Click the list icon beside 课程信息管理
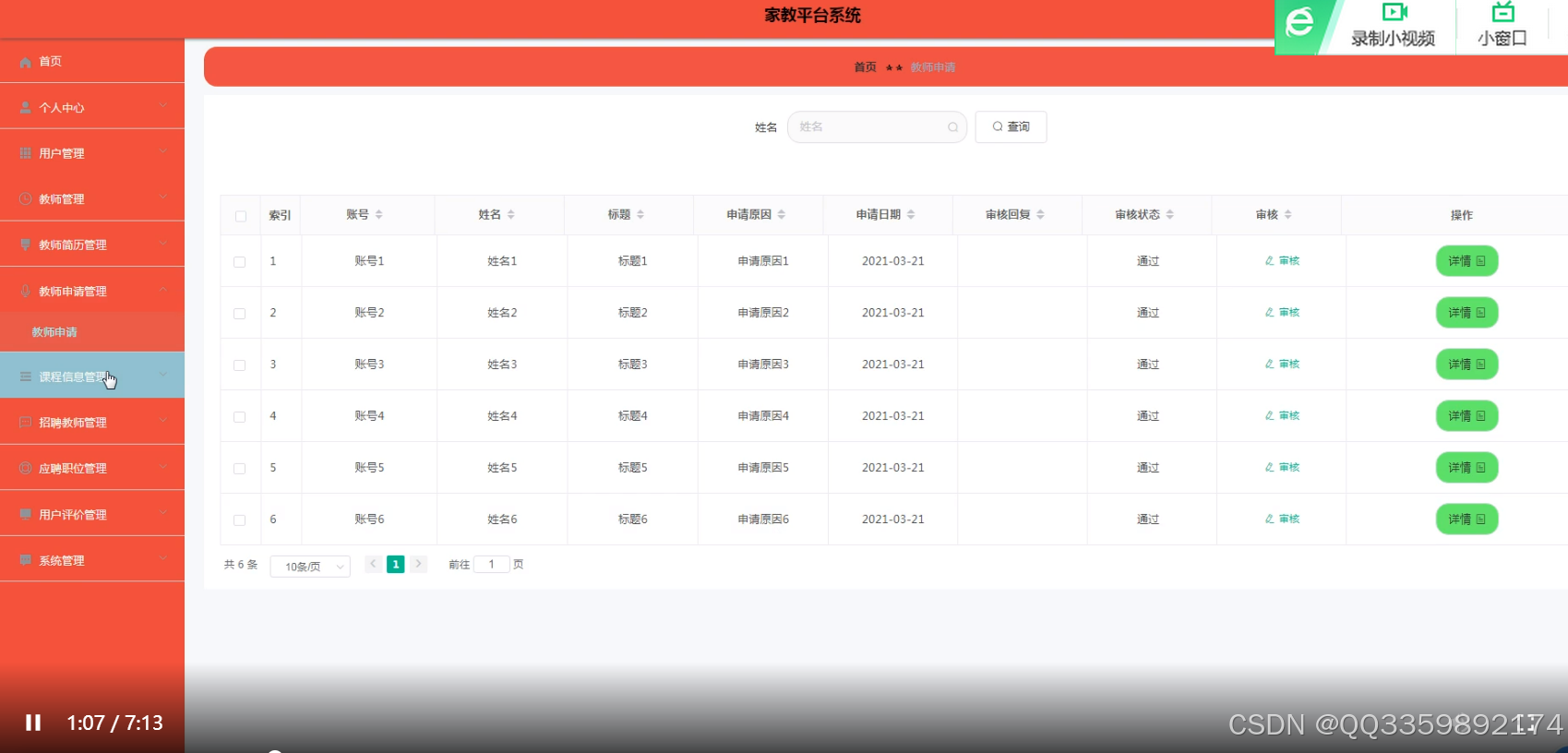Screen dimensions: 1568x753 click(x=26, y=376)
